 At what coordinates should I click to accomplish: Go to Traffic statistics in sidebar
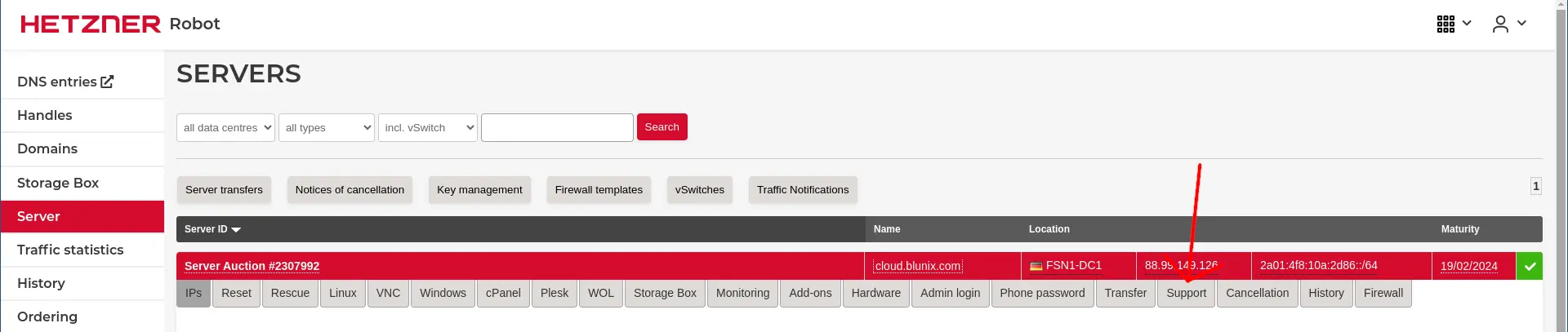[x=70, y=250]
